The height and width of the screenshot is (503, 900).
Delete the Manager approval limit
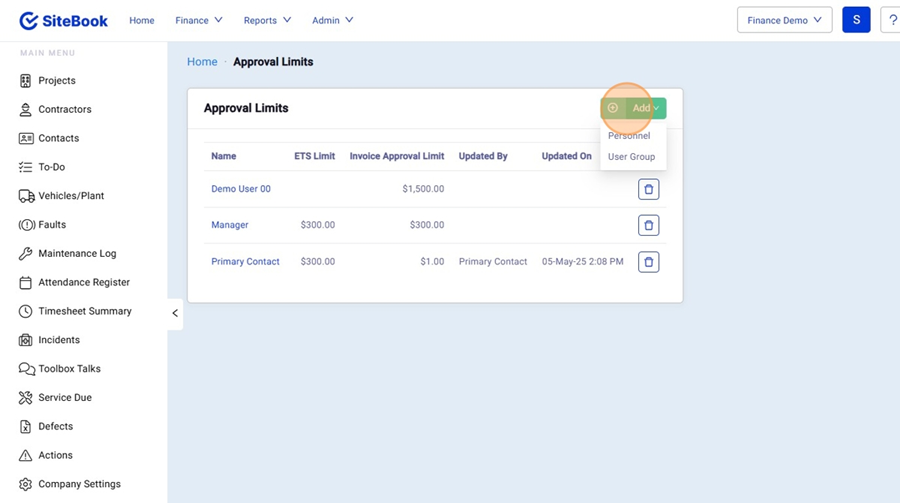coord(648,226)
